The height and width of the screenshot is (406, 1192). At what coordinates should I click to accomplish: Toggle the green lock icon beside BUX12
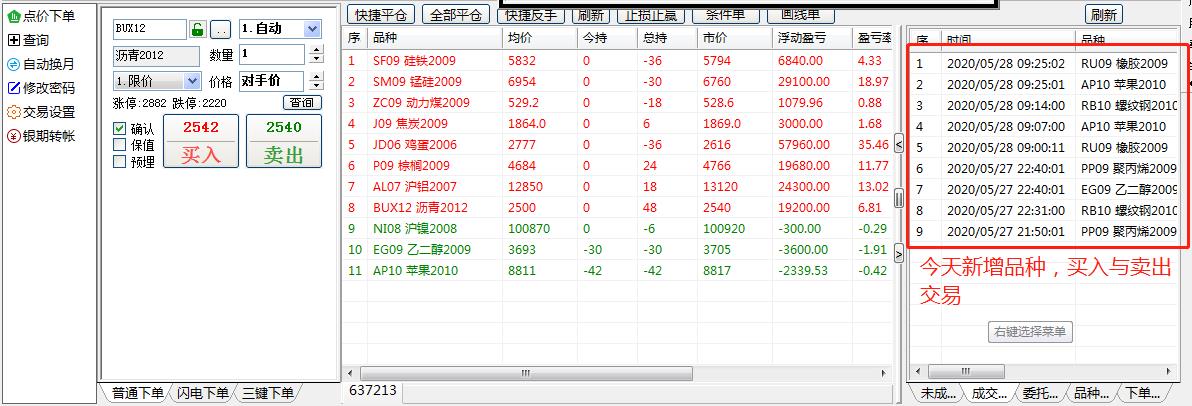[x=198, y=30]
